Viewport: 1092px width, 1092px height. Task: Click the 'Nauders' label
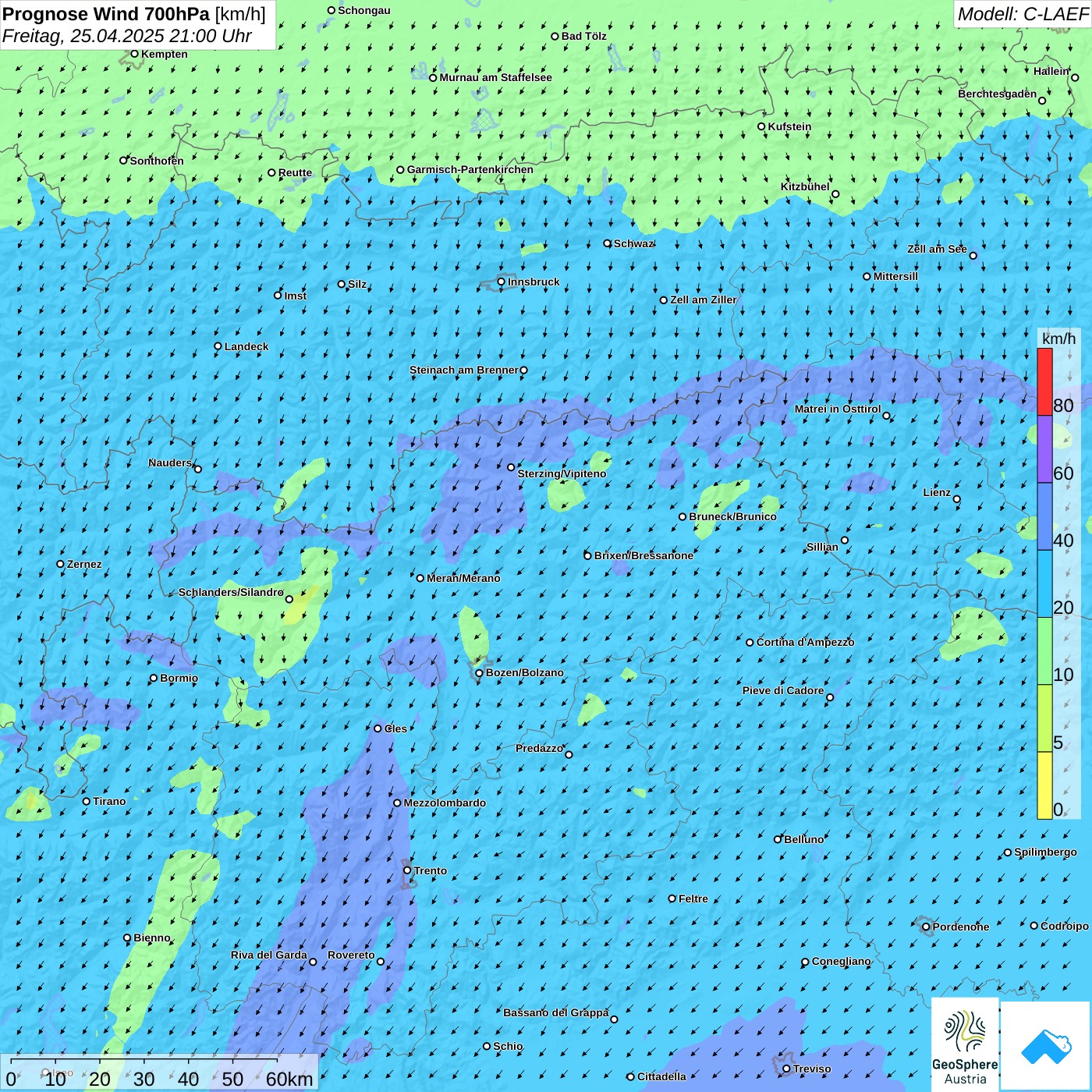170,463
